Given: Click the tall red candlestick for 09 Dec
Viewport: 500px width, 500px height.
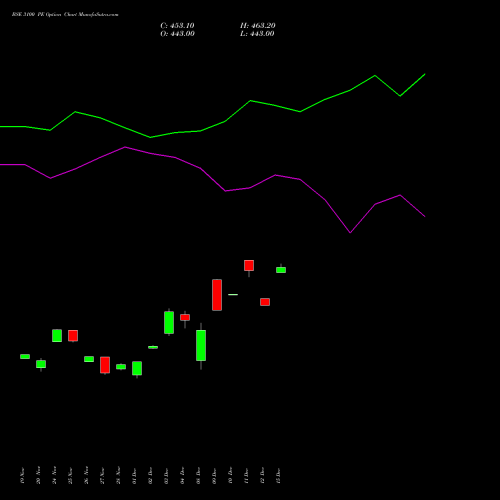Looking at the screenshot, I should [217, 295].
